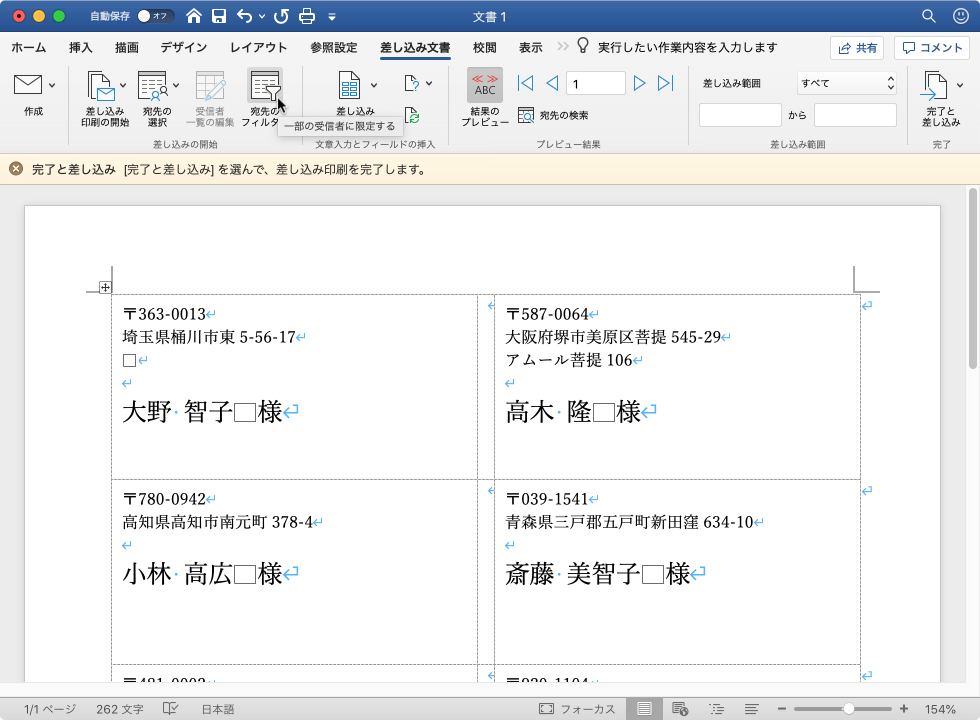Select the 校閲 tab
The image size is (980, 720).
click(484, 48)
